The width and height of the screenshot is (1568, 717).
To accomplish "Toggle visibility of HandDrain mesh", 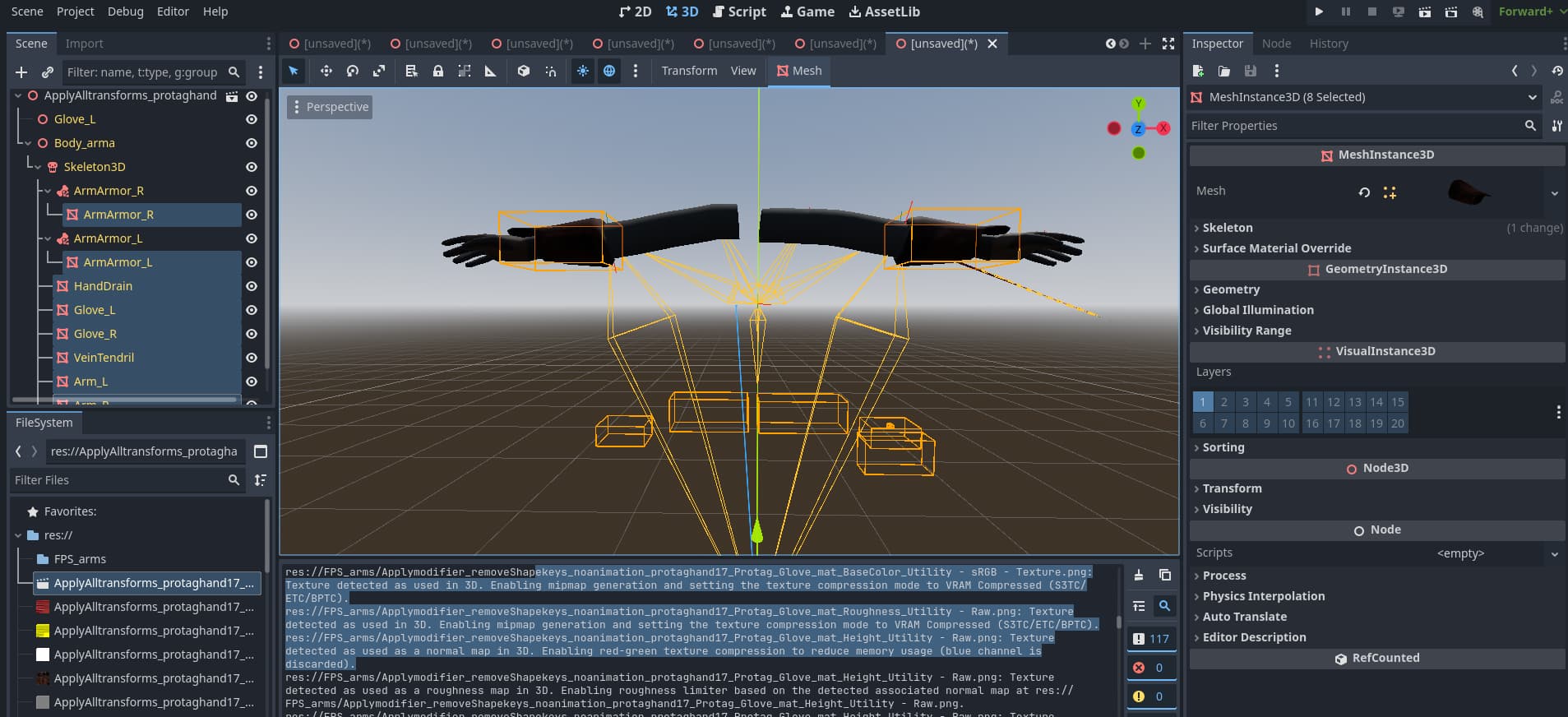I will [252, 286].
